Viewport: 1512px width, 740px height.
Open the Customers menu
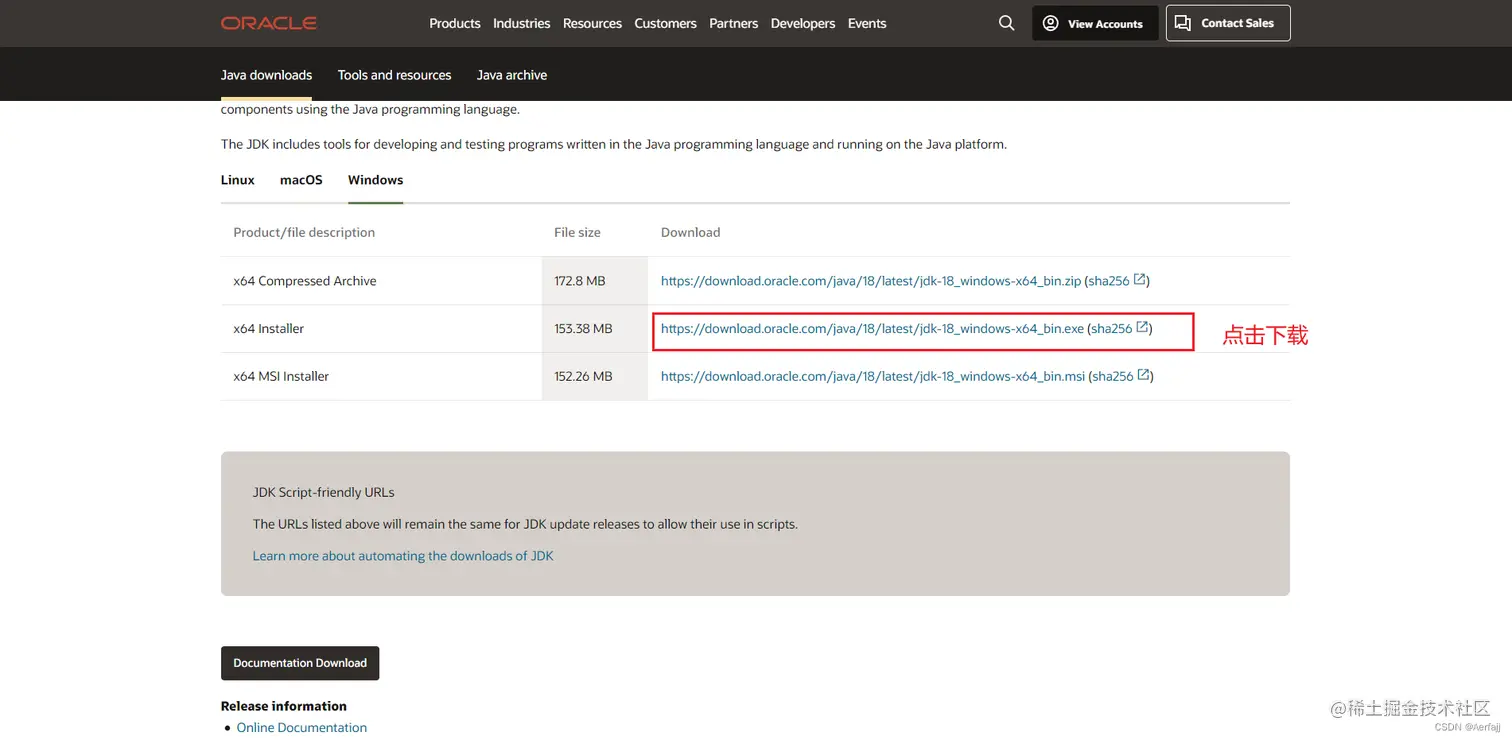(x=665, y=23)
